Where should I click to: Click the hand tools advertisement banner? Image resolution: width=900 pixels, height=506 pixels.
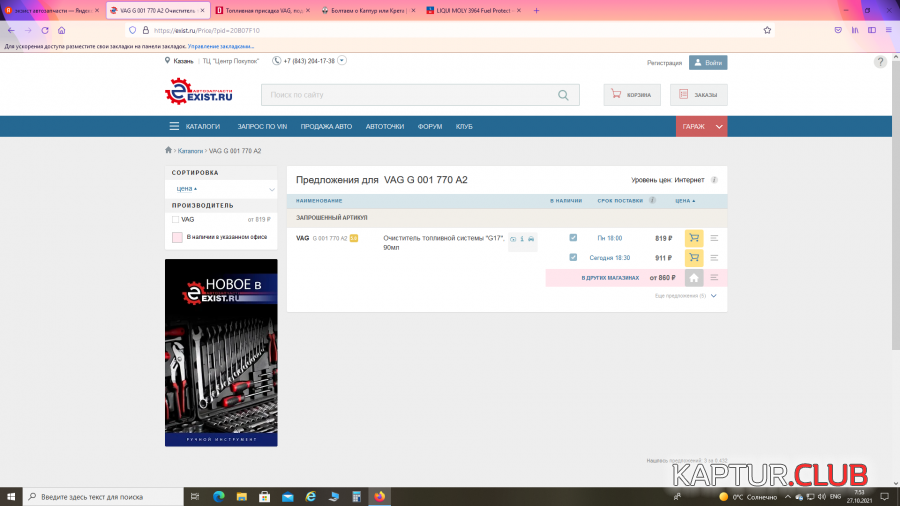pos(221,352)
